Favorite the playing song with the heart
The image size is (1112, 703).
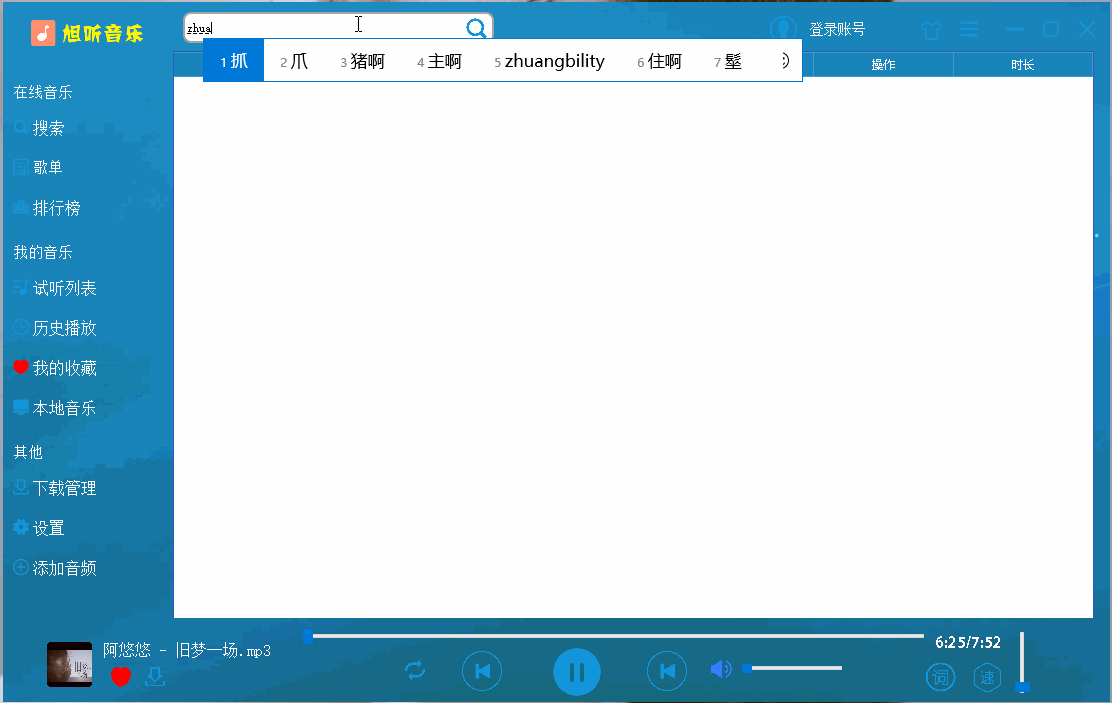pos(121,677)
